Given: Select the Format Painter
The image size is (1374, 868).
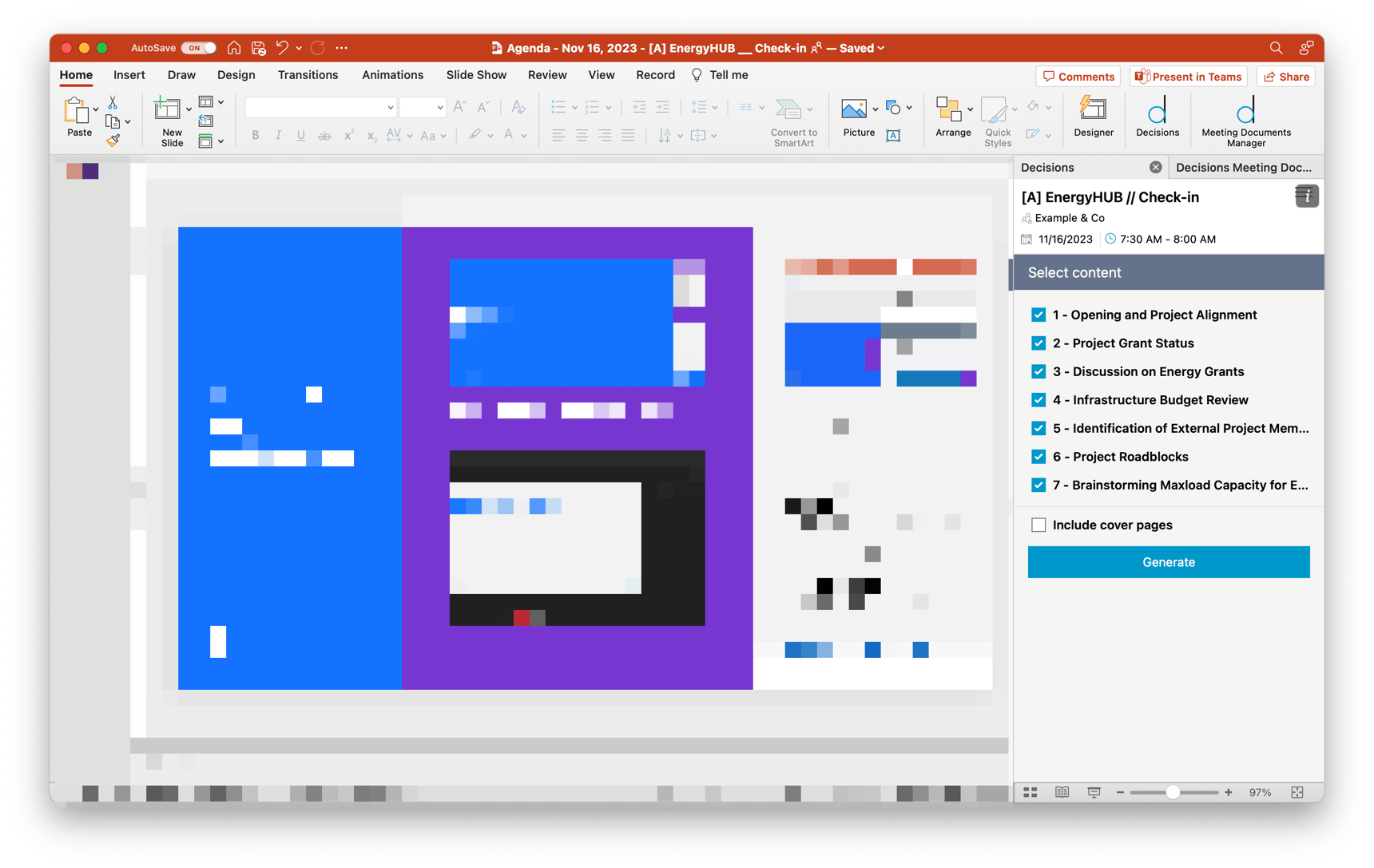Looking at the screenshot, I should pos(113,140).
